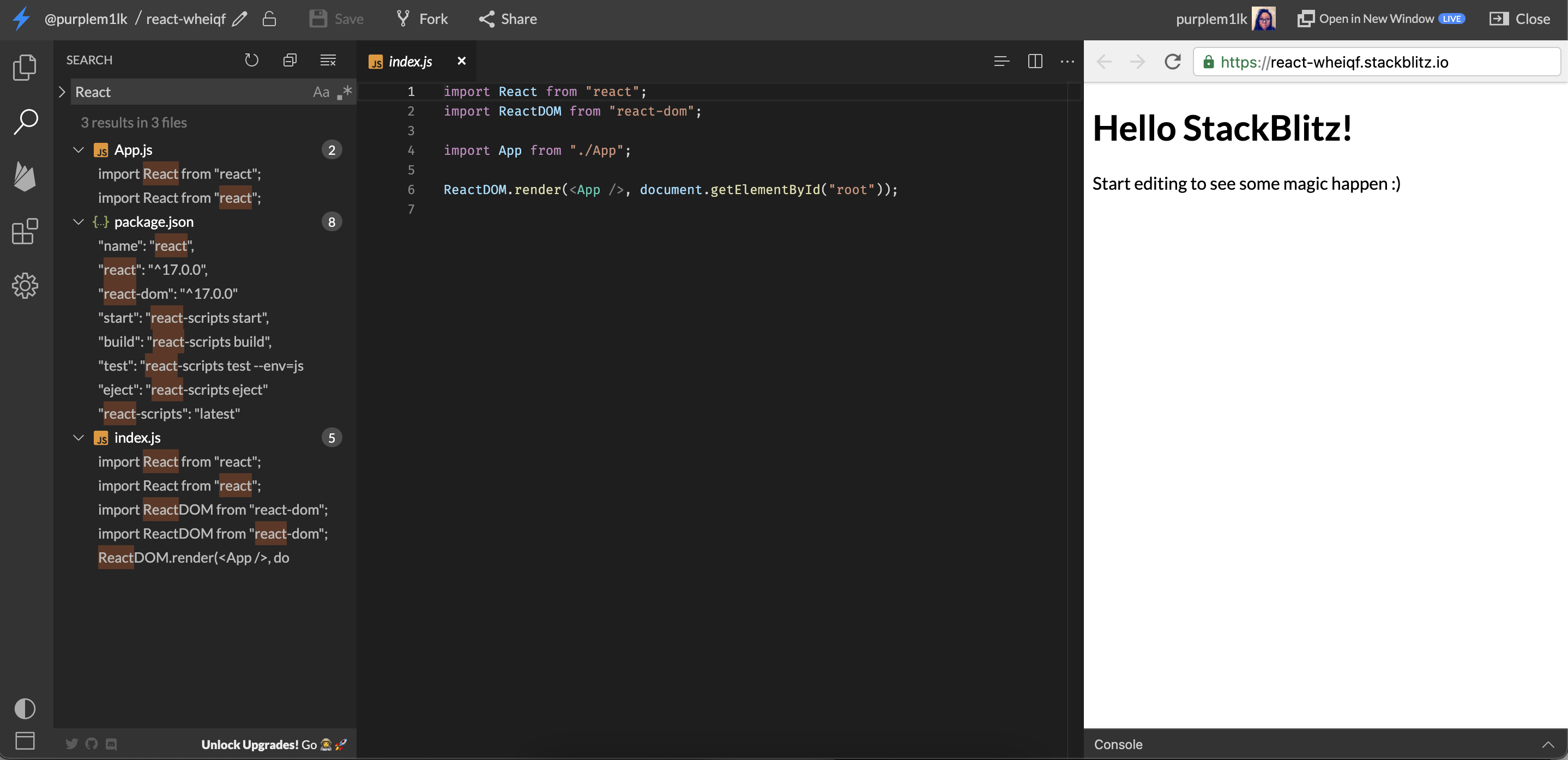Click the pencil icon to rename project

[240, 19]
